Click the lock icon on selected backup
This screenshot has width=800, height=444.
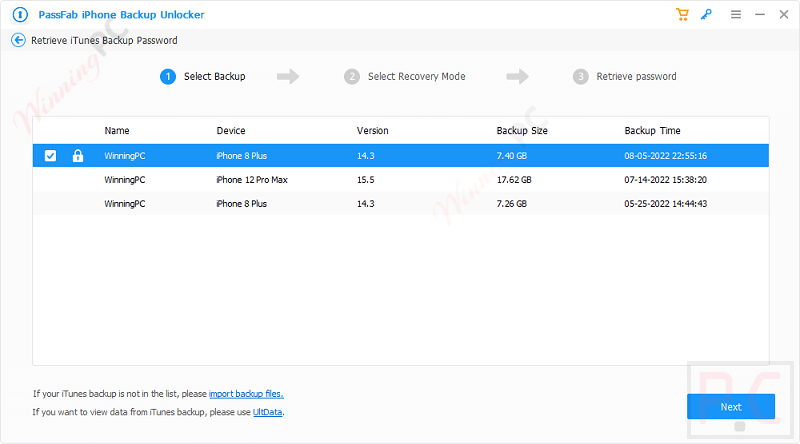(78, 156)
